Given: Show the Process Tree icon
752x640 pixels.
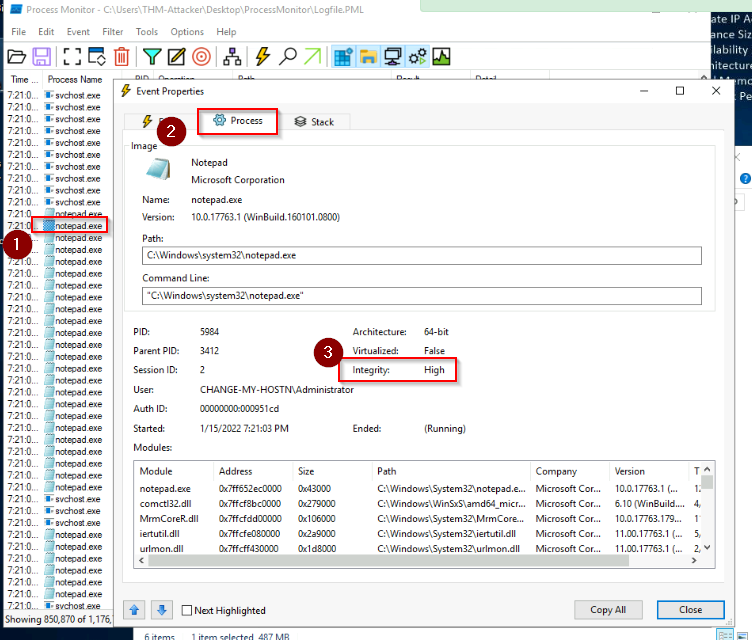Looking at the screenshot, I should tap(232, 57).
